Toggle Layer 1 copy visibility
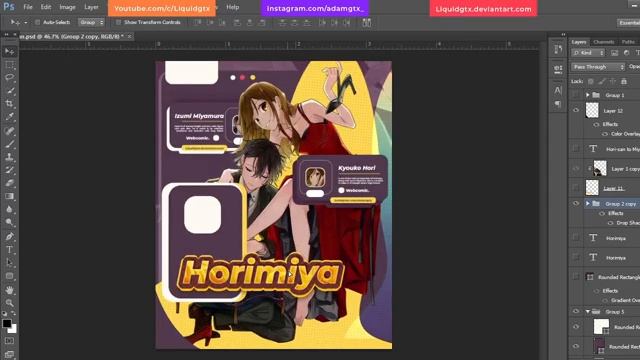 pos(576,168)
